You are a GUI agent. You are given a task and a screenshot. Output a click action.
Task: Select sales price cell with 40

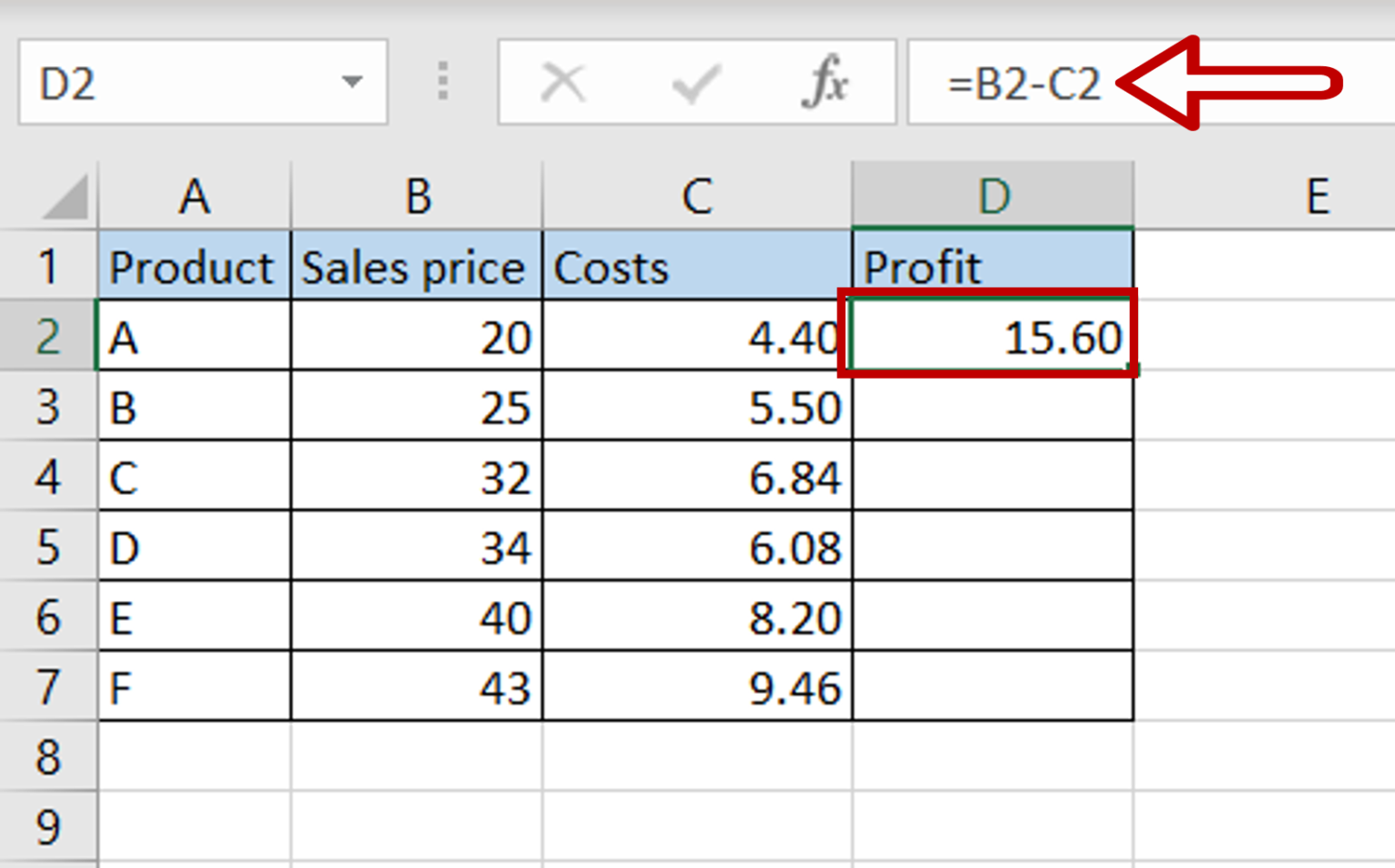point(417,616)
